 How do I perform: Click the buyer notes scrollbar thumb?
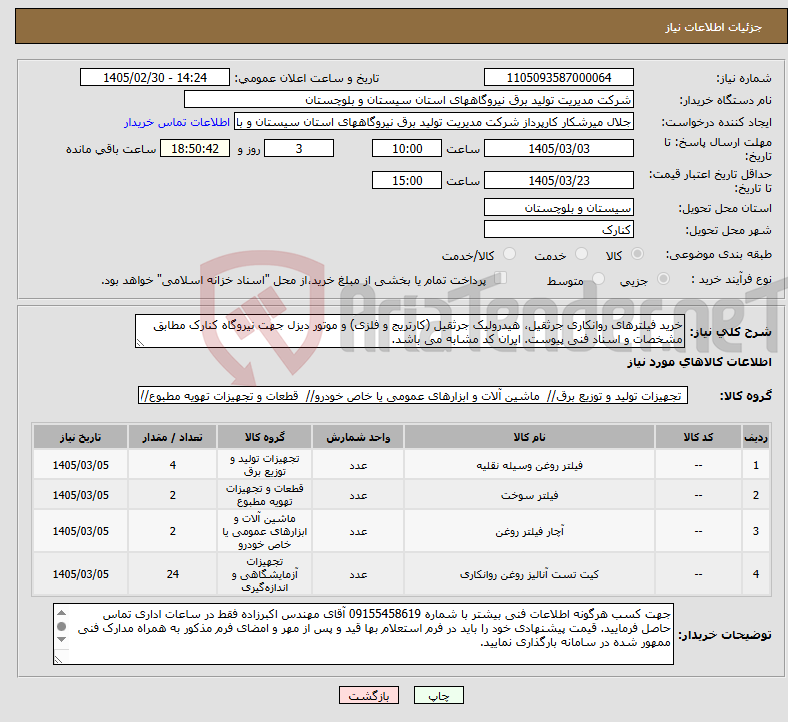point(61,626)
